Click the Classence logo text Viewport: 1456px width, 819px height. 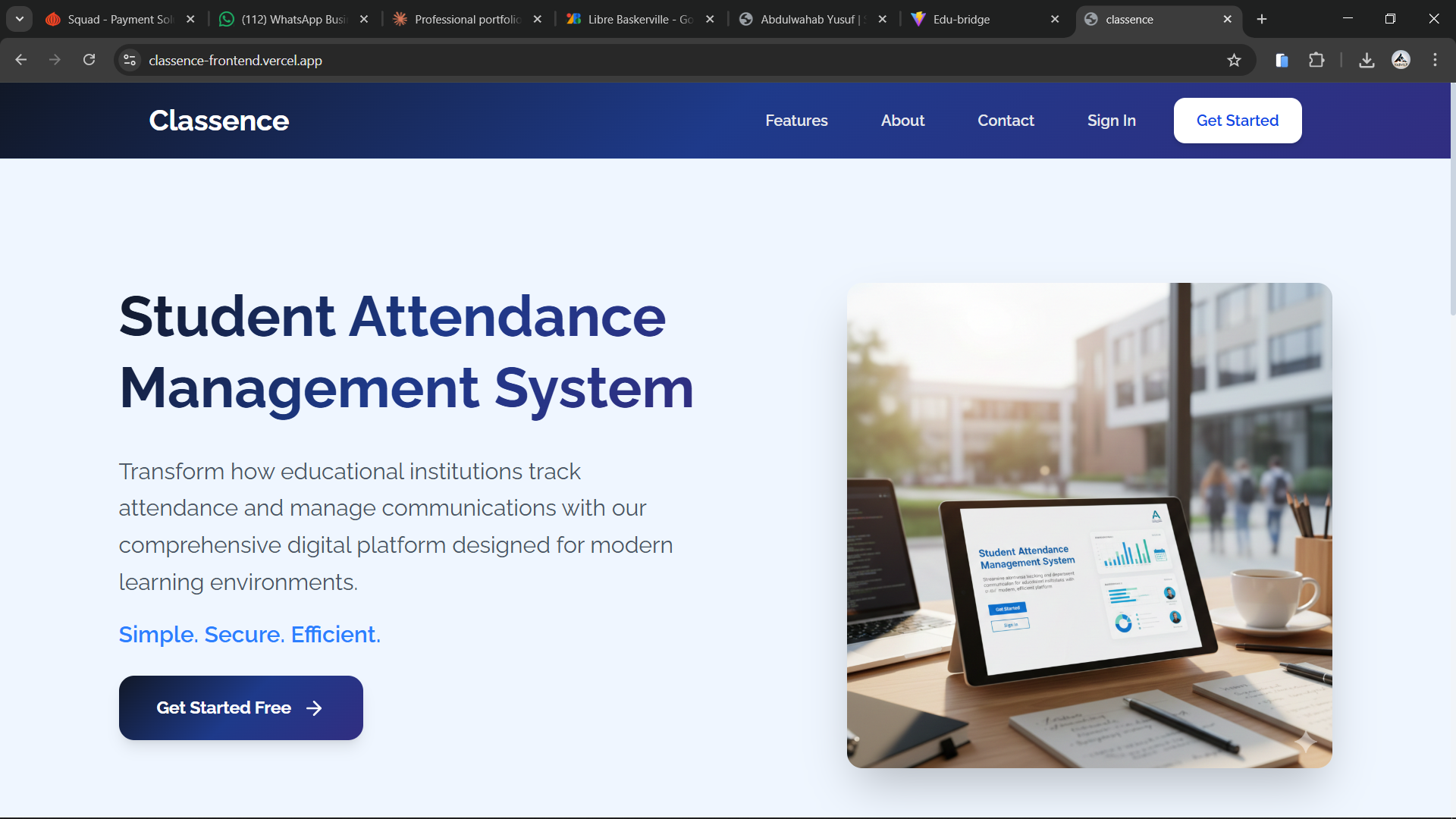click(x=218, y=121)
